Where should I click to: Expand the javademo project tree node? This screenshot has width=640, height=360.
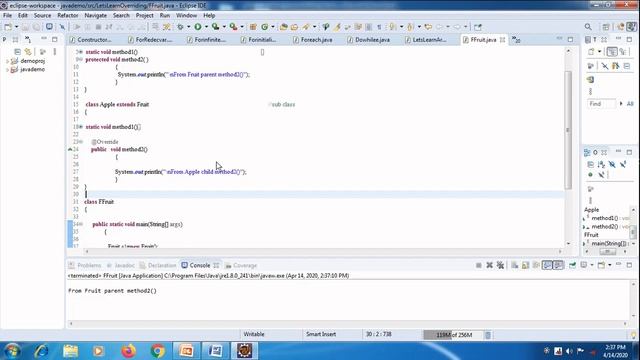[x=7, y=69]
